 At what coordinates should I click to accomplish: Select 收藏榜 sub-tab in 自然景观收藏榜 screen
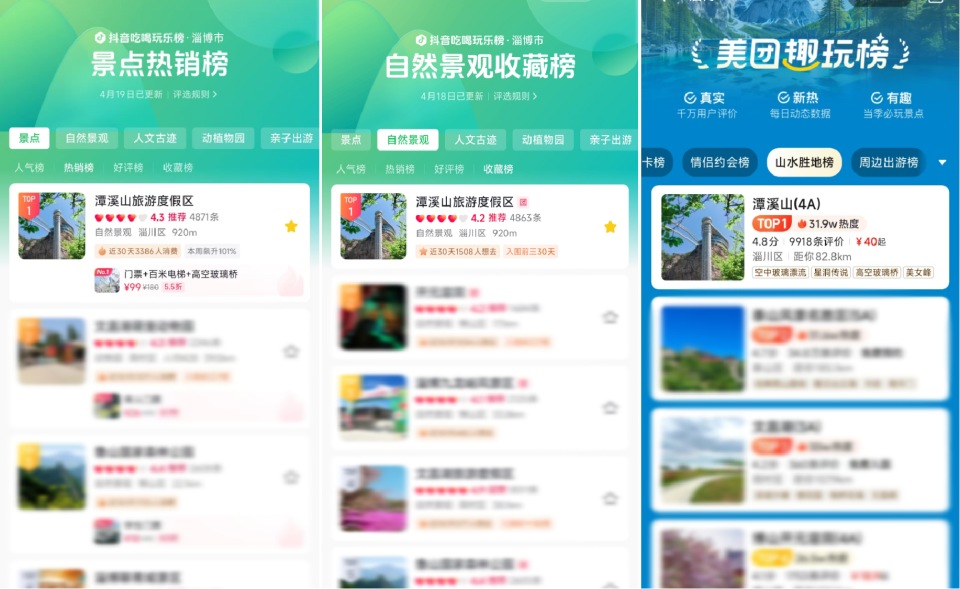498,168
